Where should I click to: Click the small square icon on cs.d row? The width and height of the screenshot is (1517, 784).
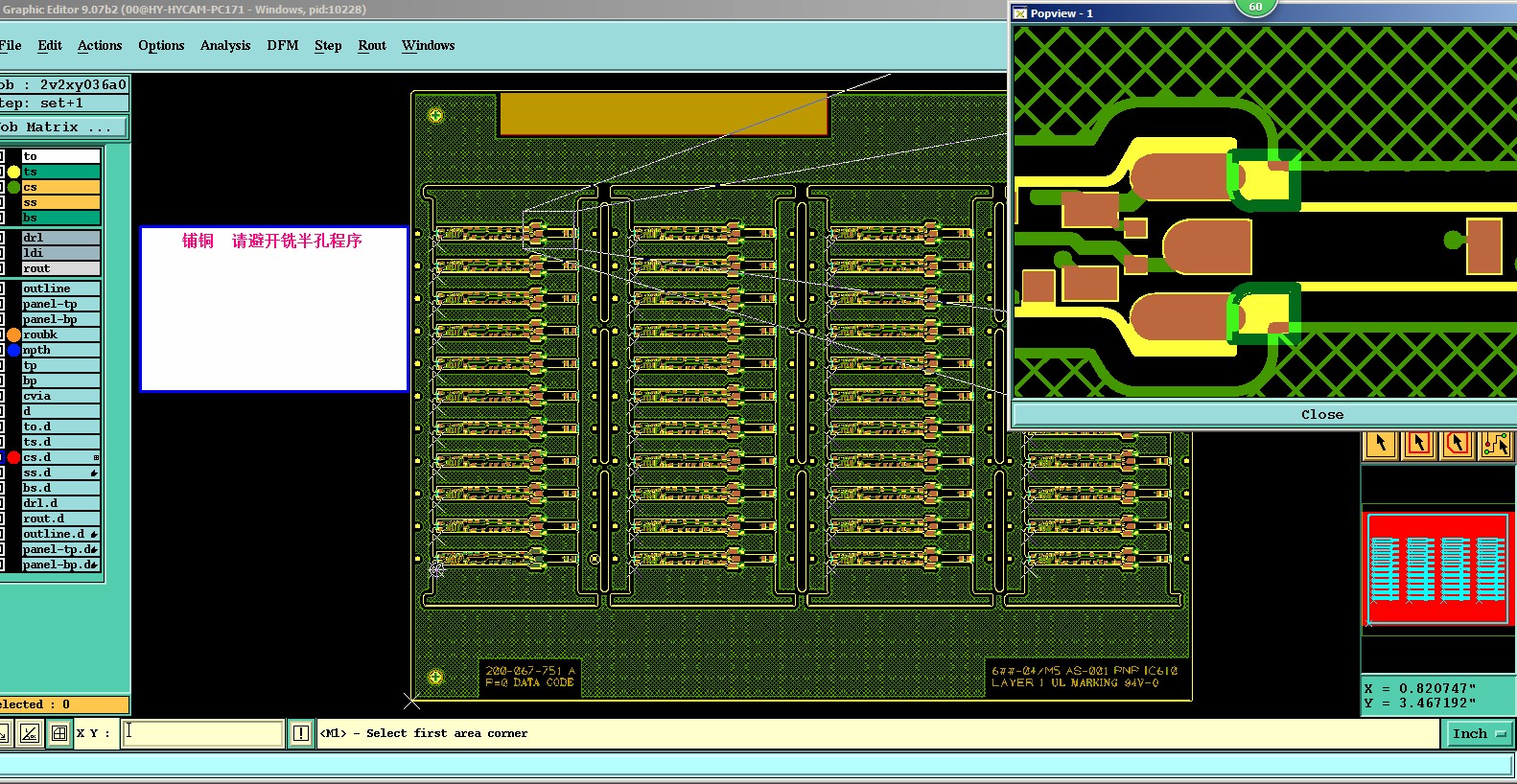click(96, 457)
